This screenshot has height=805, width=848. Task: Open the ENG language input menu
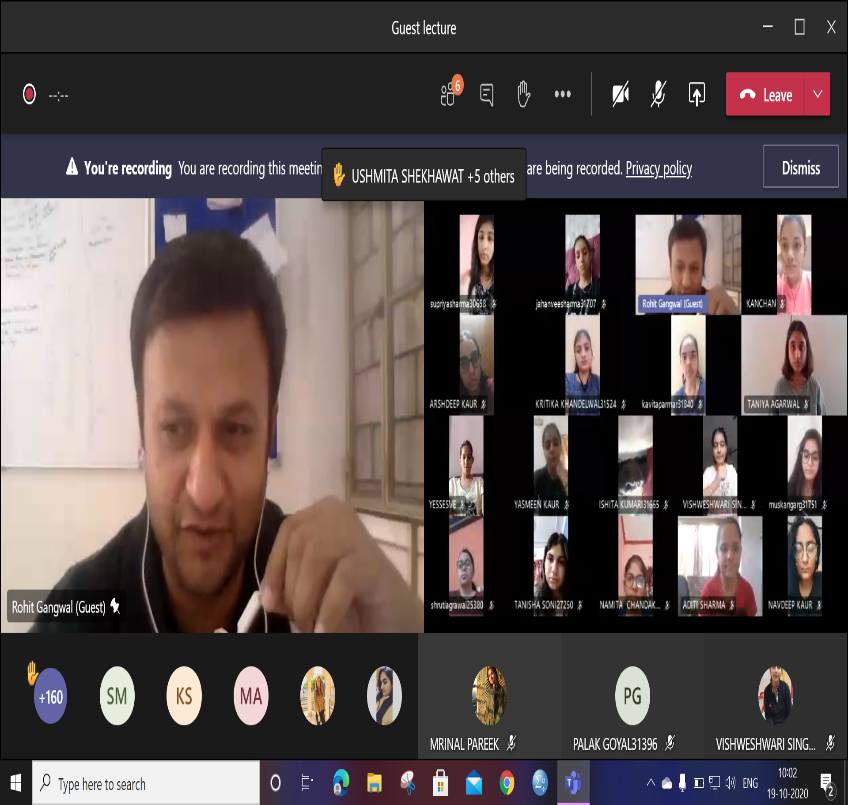coord(748,783)
